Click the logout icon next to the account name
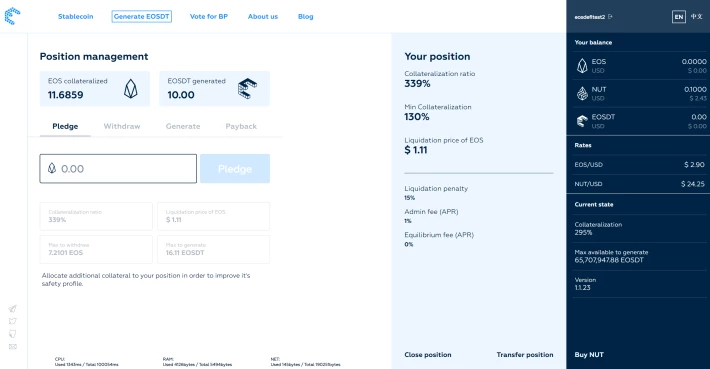710x369 pixels. tap(610, 17)
